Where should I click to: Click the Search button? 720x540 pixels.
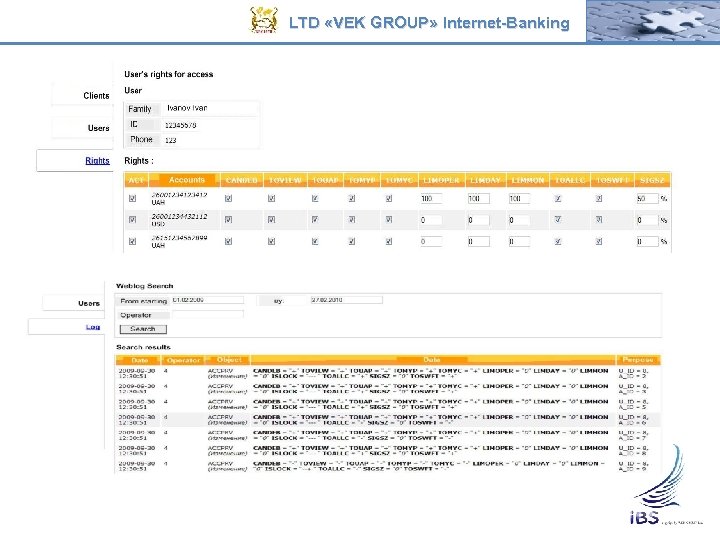coord(143,329)
